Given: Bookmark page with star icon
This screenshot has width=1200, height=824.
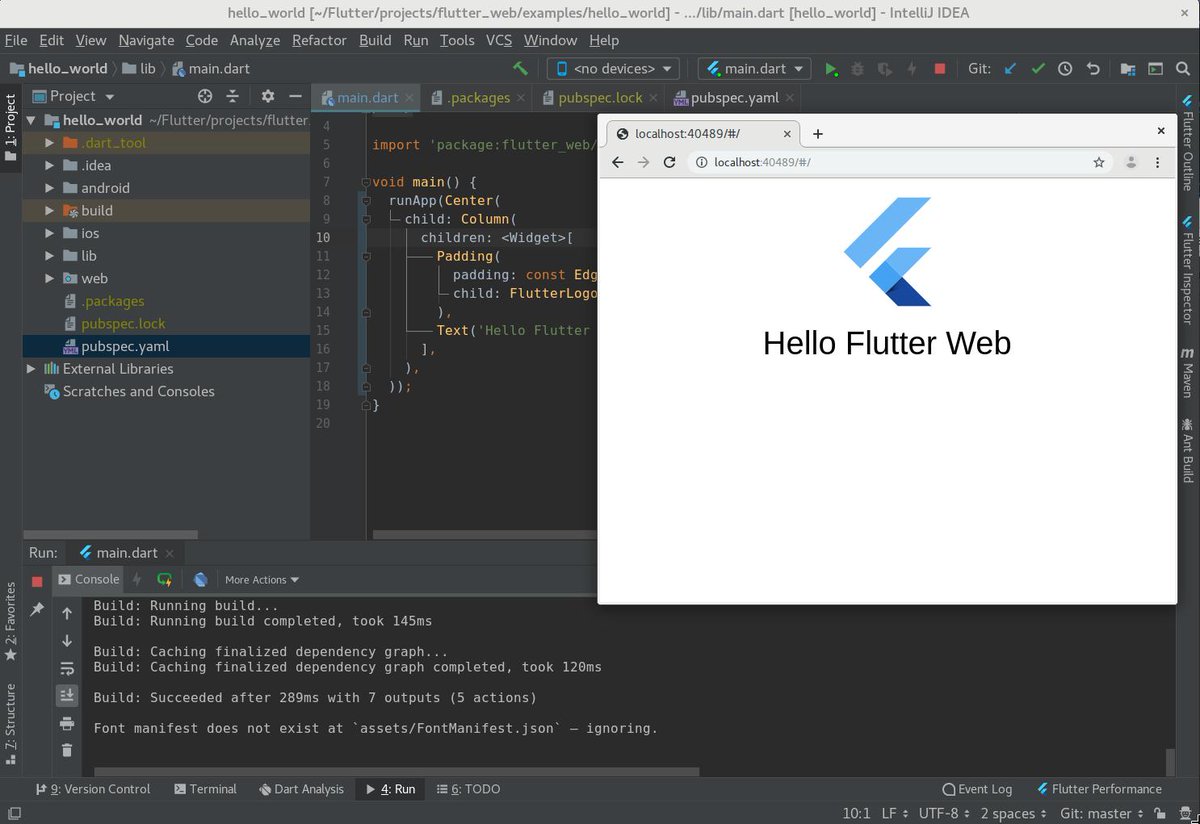Looking at the screenshot, I should 1099,162.
